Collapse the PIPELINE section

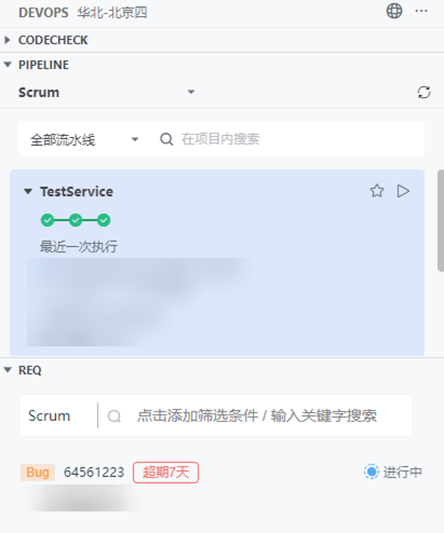tap(7, 64)
